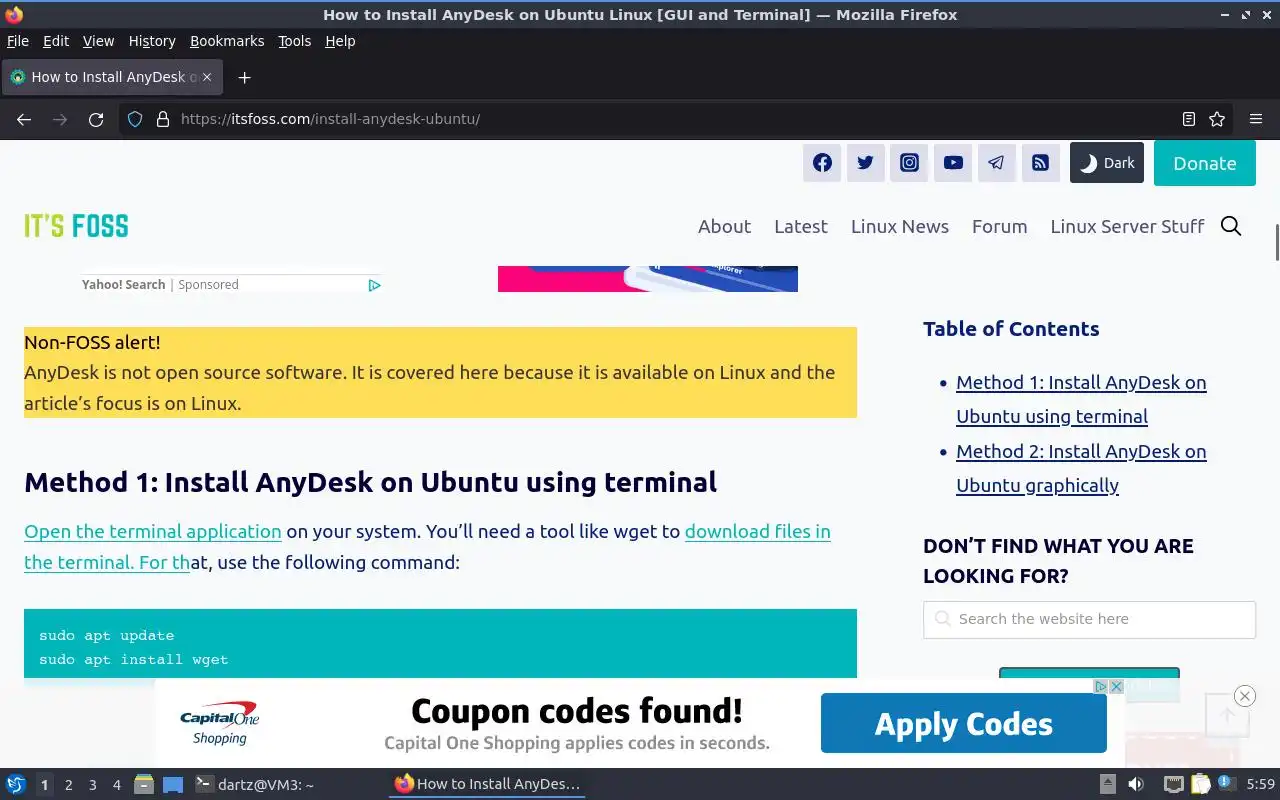The width and height of the screenshot is (1280, 800).
Task: Open the Help menu
Action: tap(340, 41)
